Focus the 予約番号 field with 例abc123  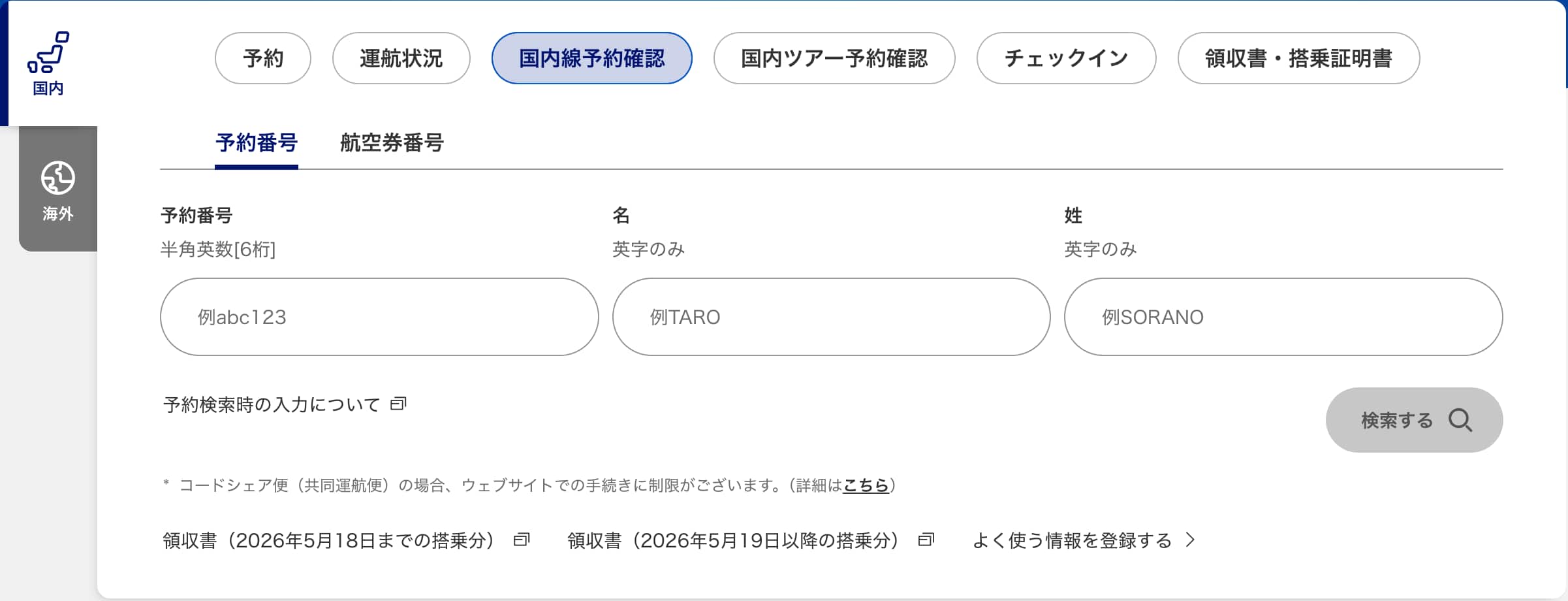(379, 317)
